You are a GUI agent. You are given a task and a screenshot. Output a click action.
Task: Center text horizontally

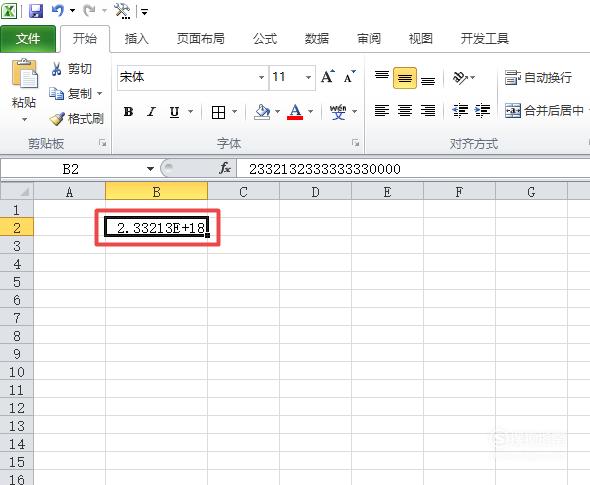coord(405,111)
